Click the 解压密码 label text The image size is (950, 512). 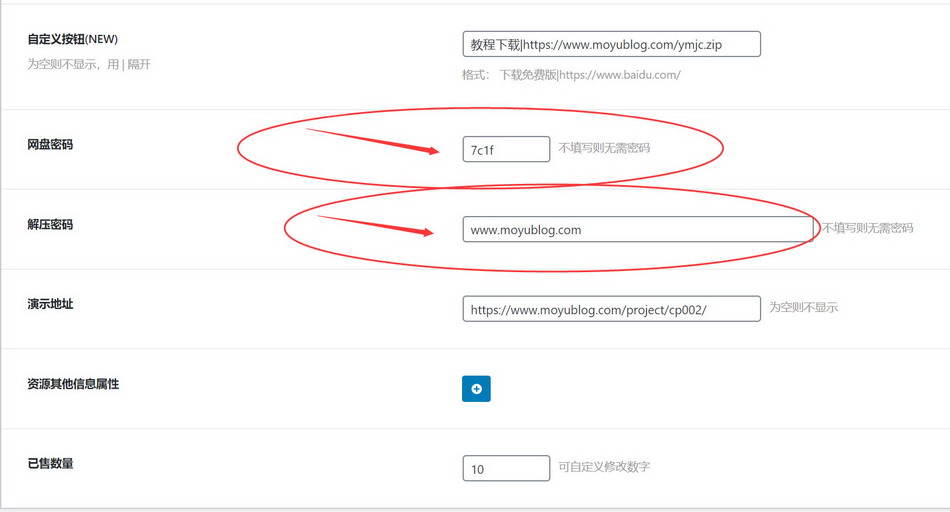[50, 225]
